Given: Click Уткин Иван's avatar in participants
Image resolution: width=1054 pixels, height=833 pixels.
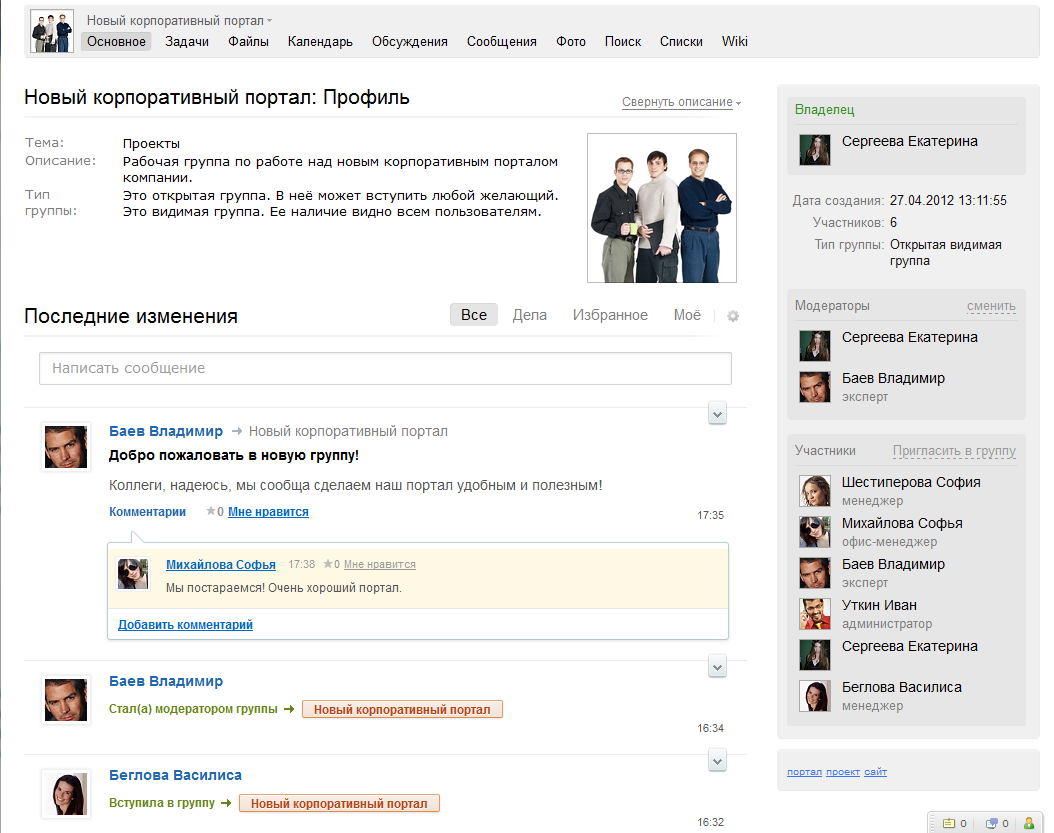Looking at the screenshot, I should point(815,614).
